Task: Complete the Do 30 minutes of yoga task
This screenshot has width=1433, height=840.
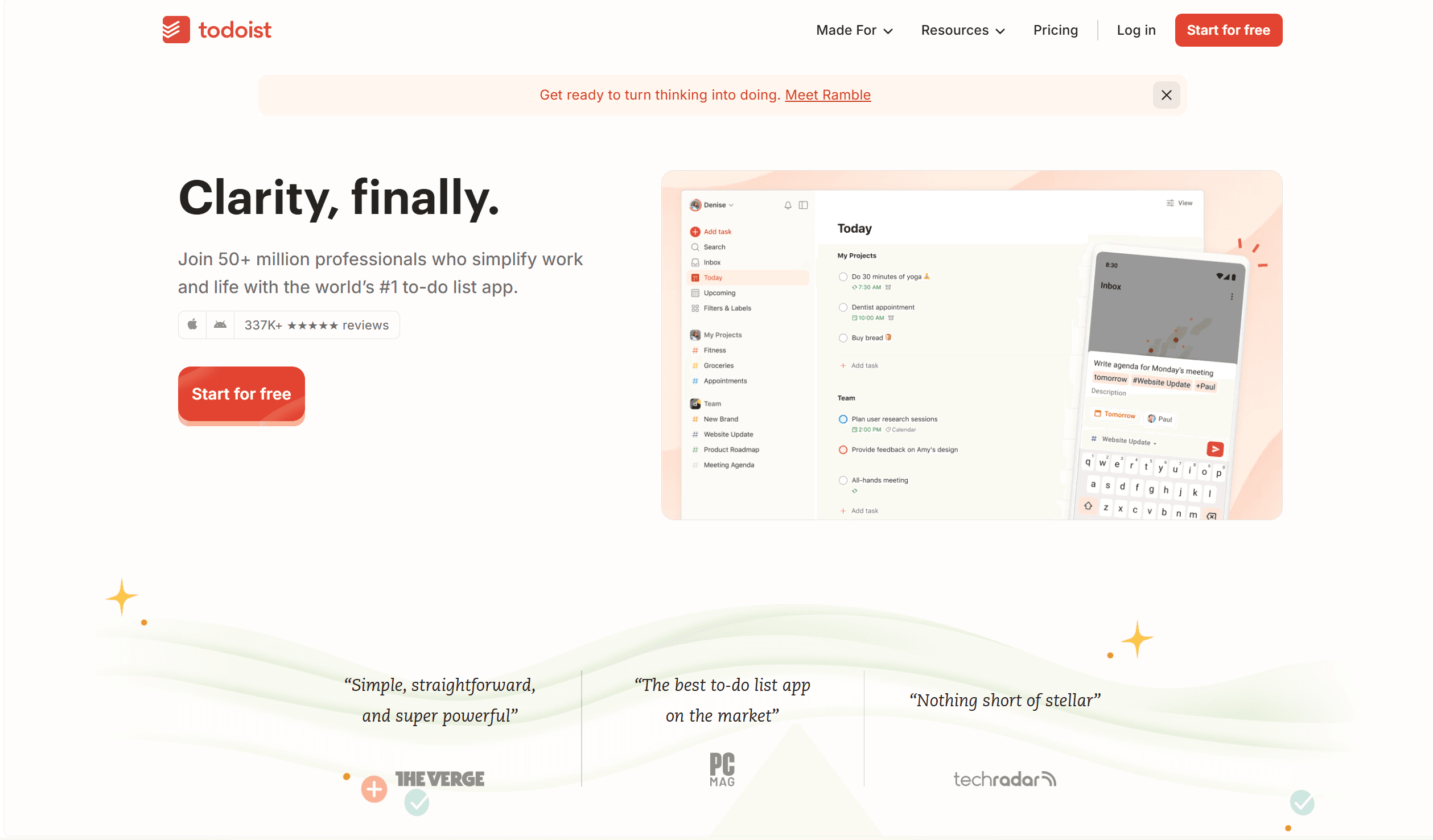Action: click(843, 277)
